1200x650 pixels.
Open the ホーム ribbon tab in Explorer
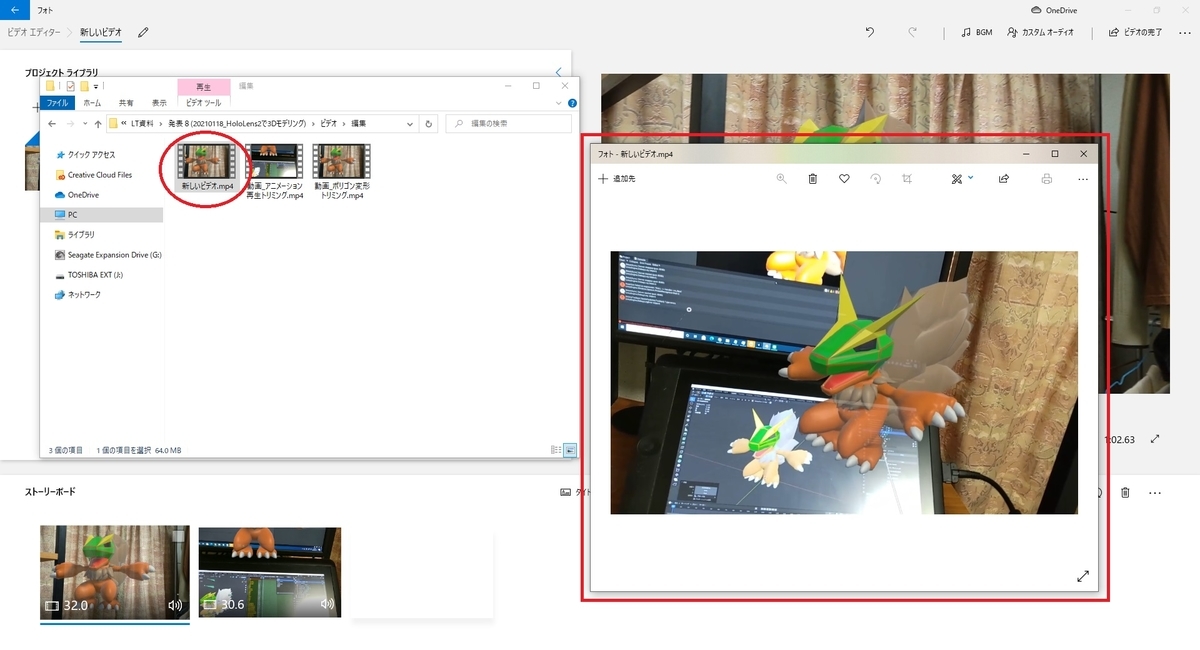(x=91, y=102)
